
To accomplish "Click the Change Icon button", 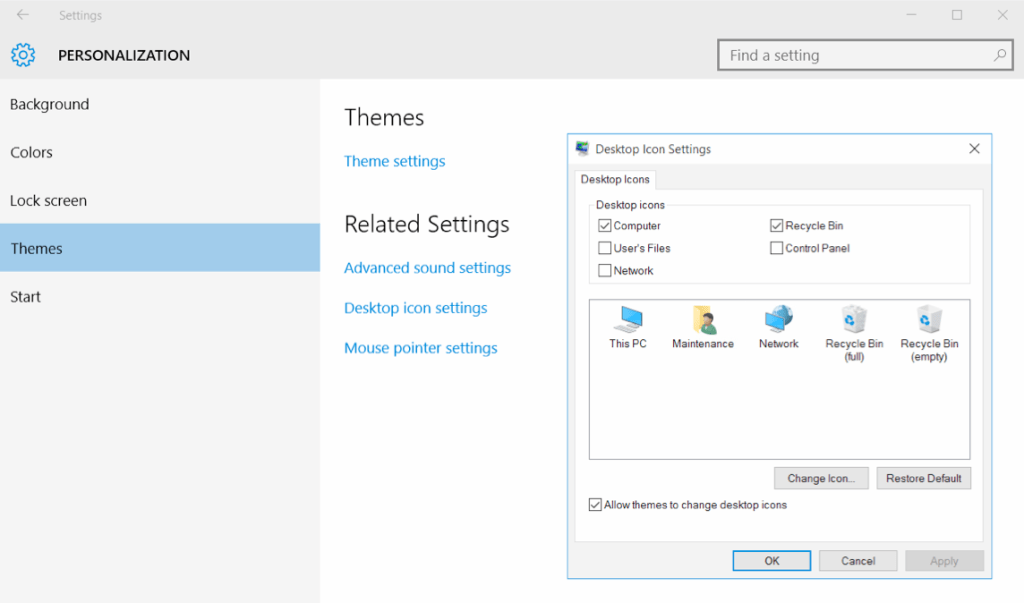I will [x=821, y=478].
